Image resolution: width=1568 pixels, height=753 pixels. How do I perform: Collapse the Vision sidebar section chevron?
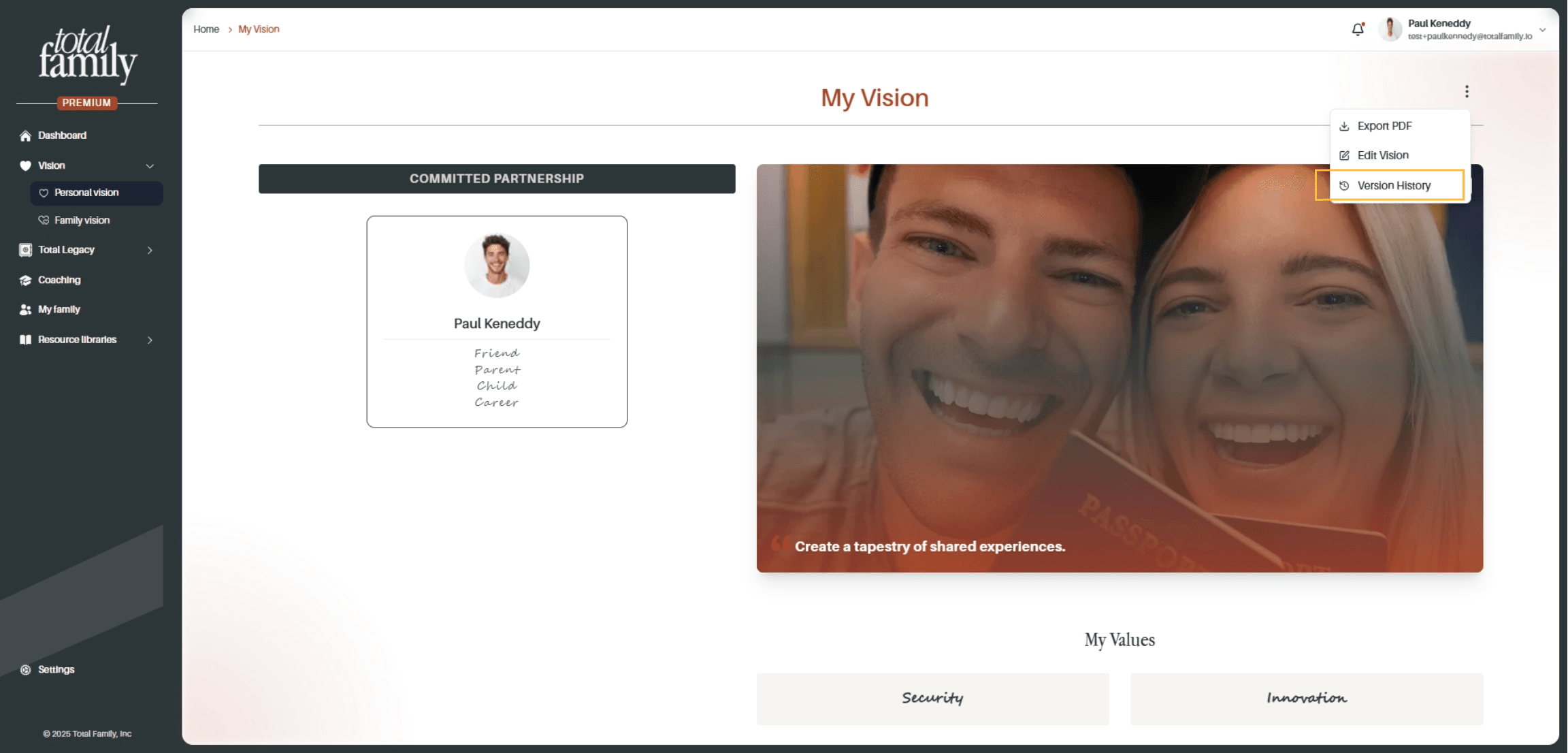tap(150, 165)
